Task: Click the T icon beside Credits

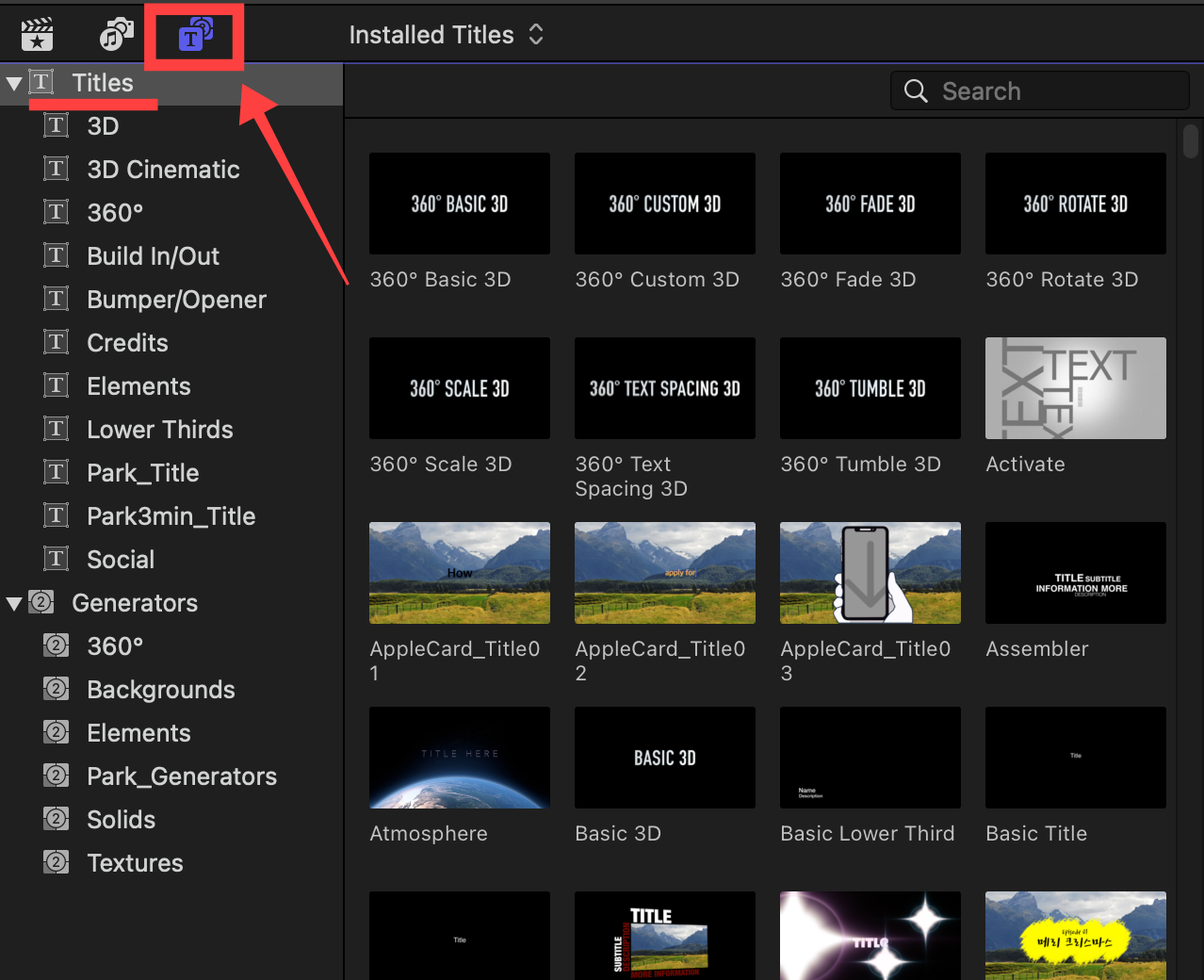Action: pyautogui.click(x=57, y=342)
